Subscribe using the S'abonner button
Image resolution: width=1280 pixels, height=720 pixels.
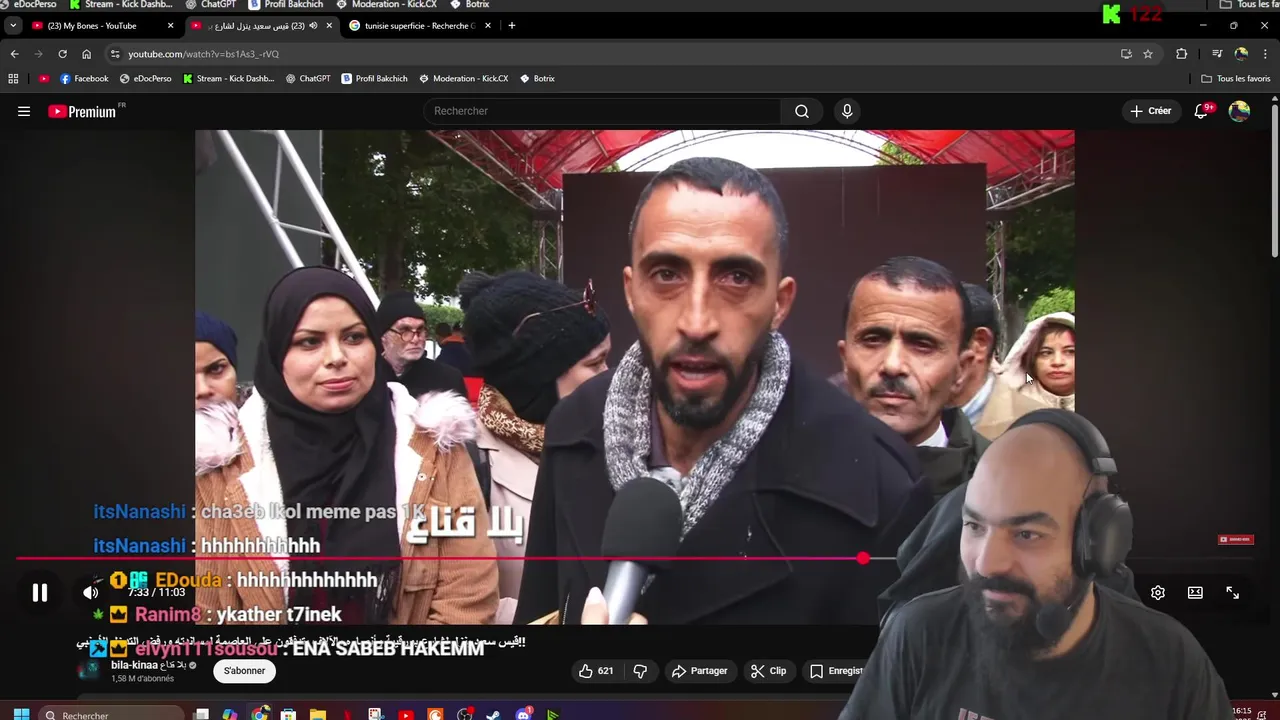[x=244, y=671]
